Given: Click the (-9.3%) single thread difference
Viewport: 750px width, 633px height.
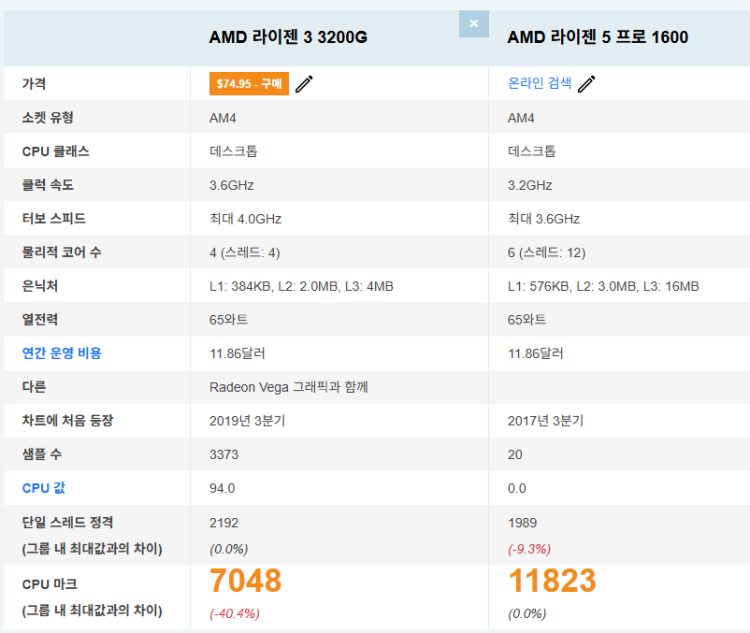Looking at the screenshot, I should click(529, 549).
